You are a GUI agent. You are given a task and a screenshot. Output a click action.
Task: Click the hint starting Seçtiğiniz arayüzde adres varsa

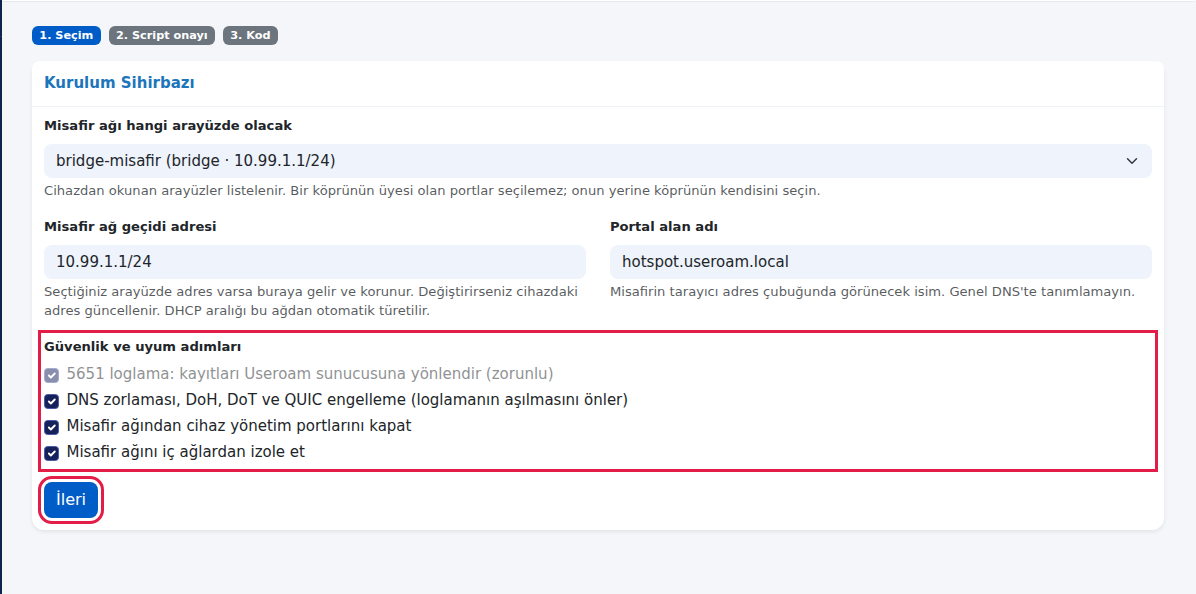point(311,301)
